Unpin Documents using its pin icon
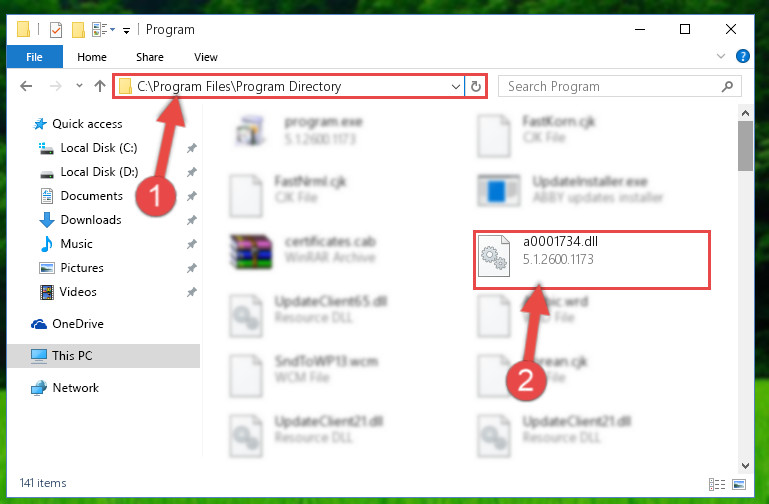The width and height of the screenshot is (769, 504). coord(192,196)
